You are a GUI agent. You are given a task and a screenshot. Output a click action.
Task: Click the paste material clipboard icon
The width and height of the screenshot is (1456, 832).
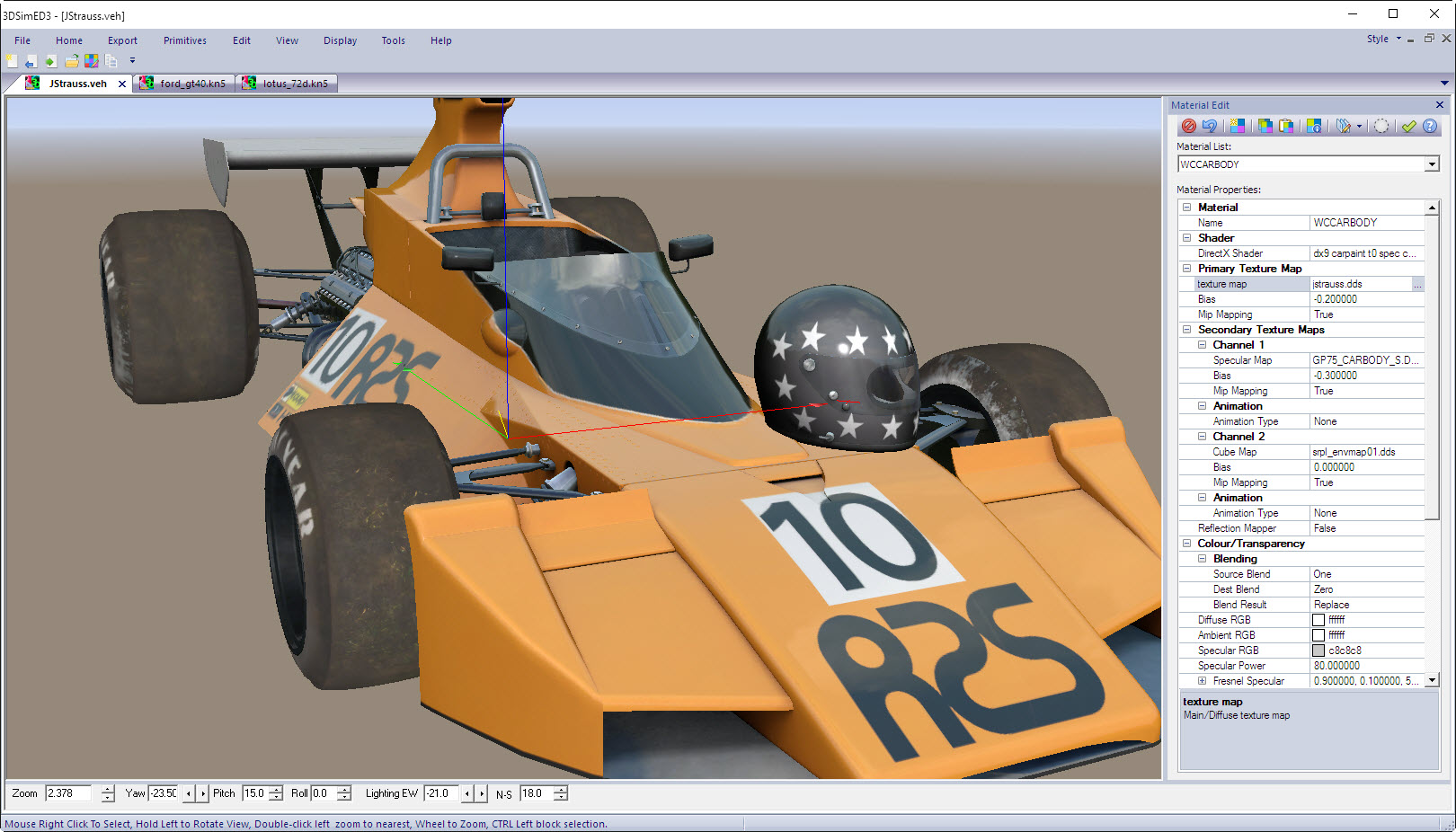tap(1286, 127)
